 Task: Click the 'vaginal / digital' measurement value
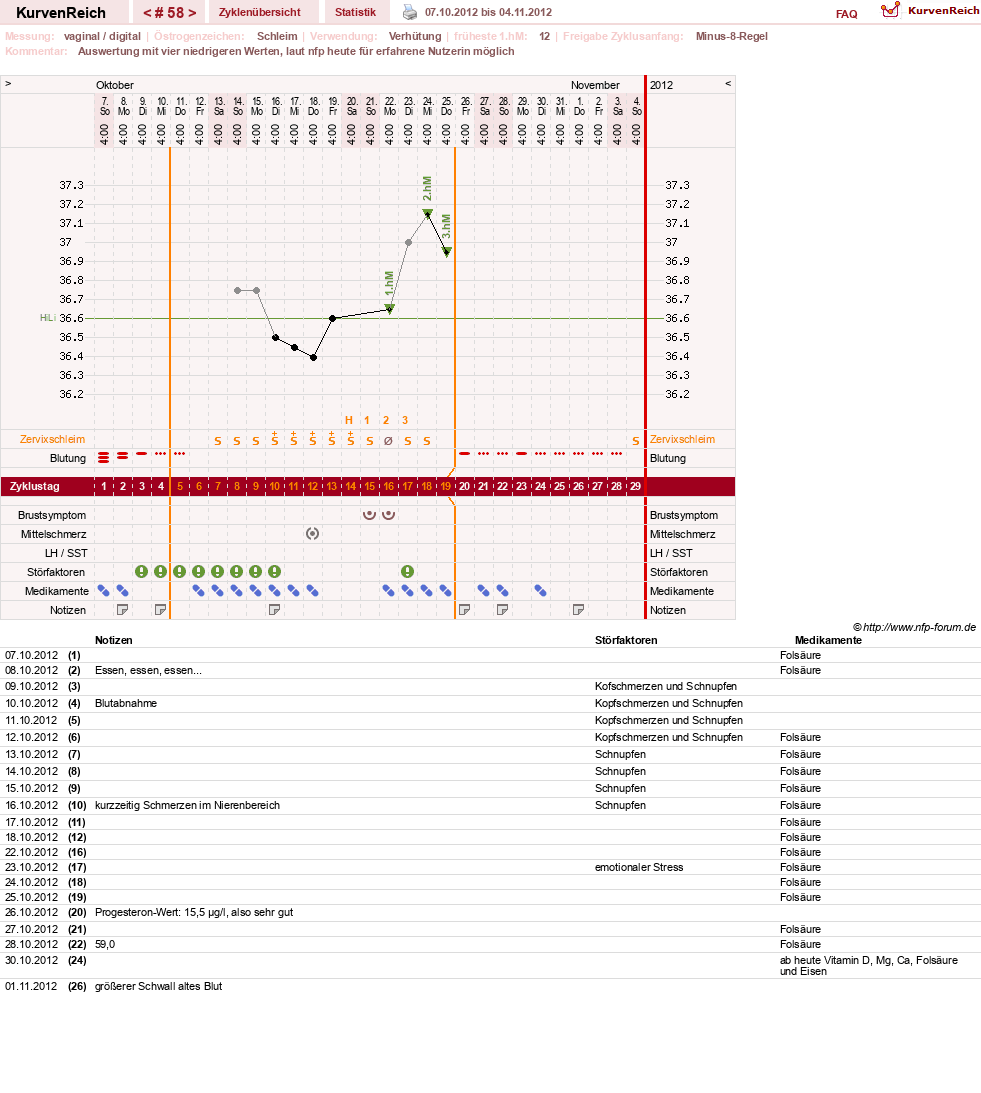102,36
